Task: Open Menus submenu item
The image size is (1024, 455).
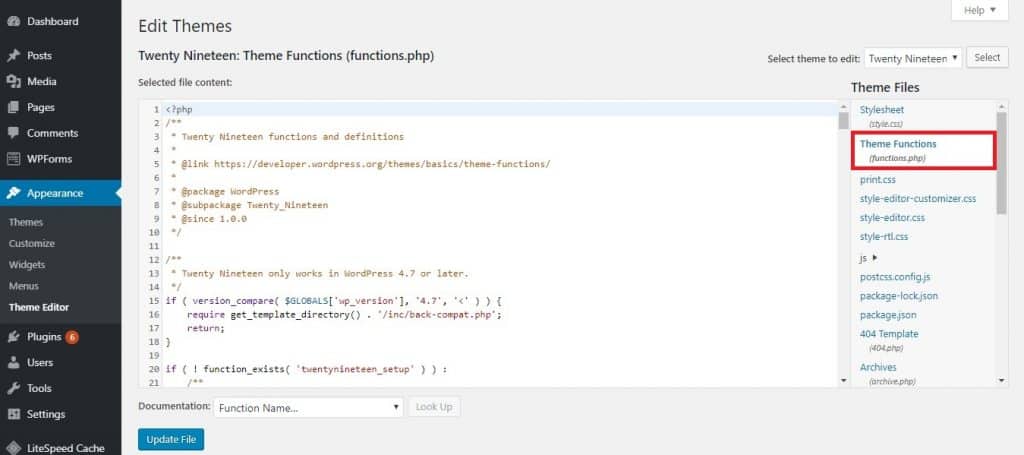Action: click(24, 286)
